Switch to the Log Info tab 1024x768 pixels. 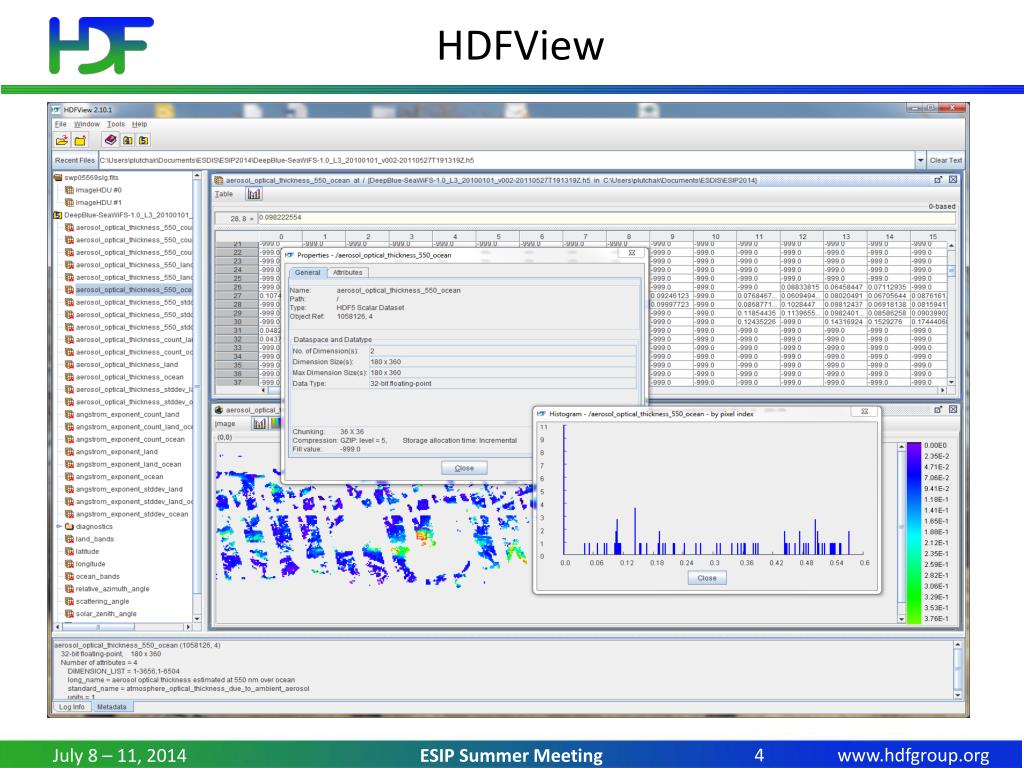point(71,707)
